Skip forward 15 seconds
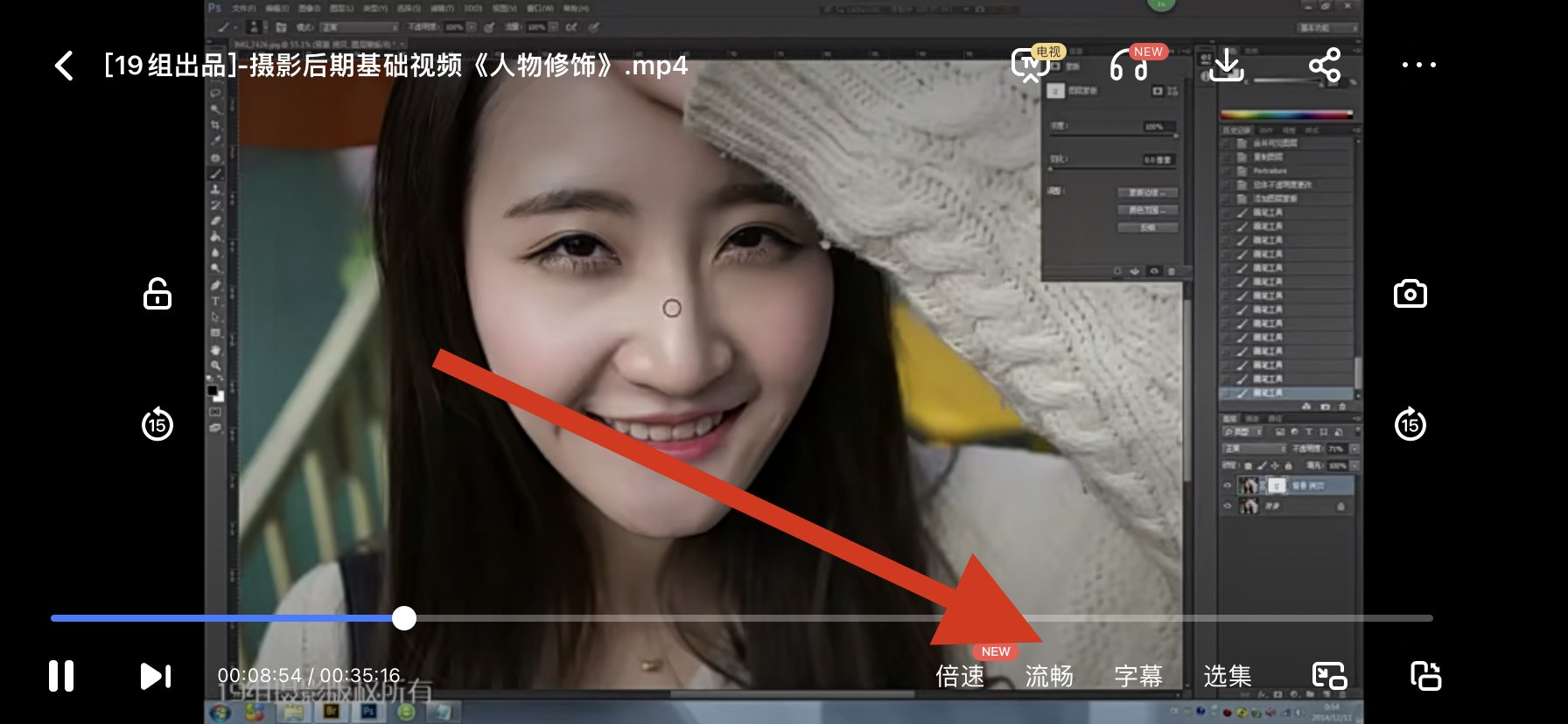 [1410, 424]
